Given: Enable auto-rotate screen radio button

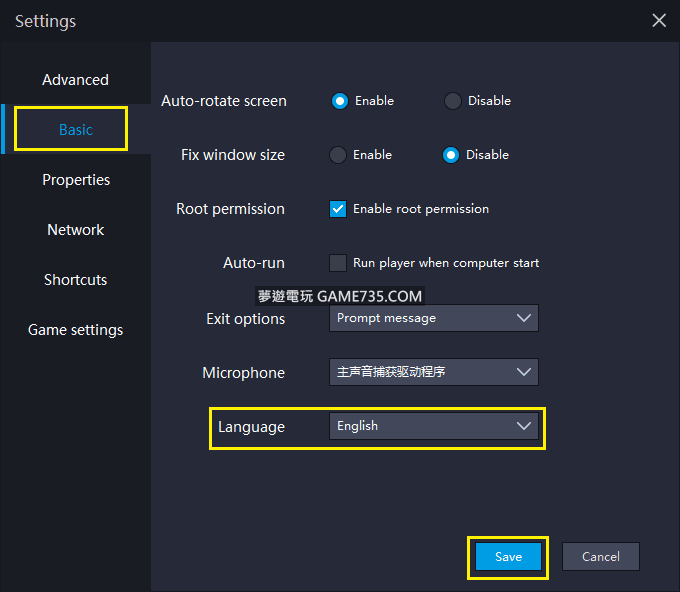Looking at the screenshot, I should pos(339,101).
